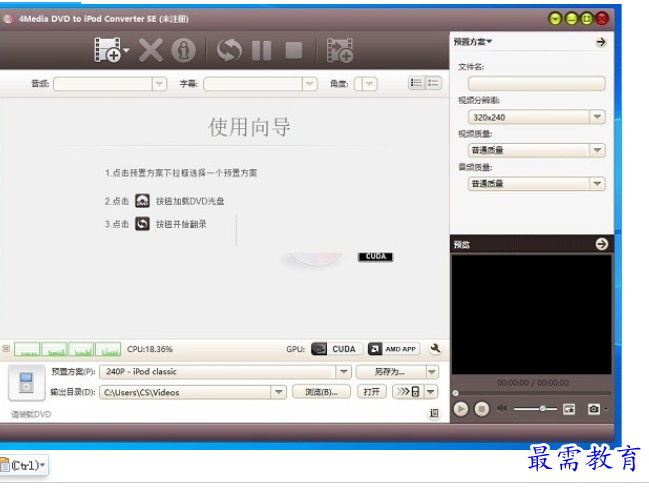Click the output directory C:\Users\CS\Videos field
The height and width of the screenshot is (490, 649).
pyautogui.click(x=185, y=392)
